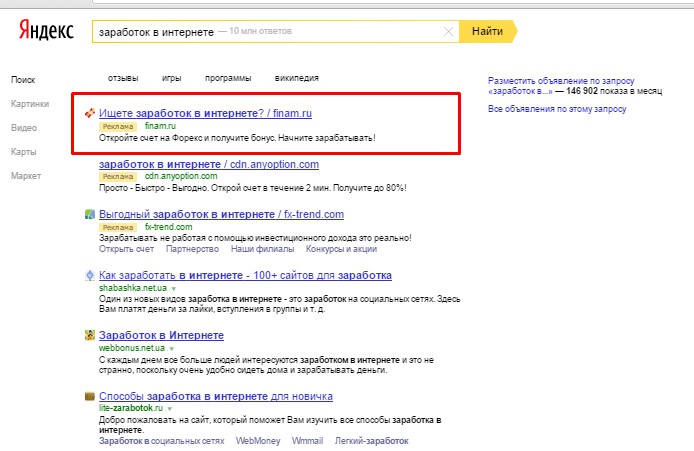Click text Просто - Быстро - Выгодно
Viewport: 694px width, 451px height.
tap(154, 188)
